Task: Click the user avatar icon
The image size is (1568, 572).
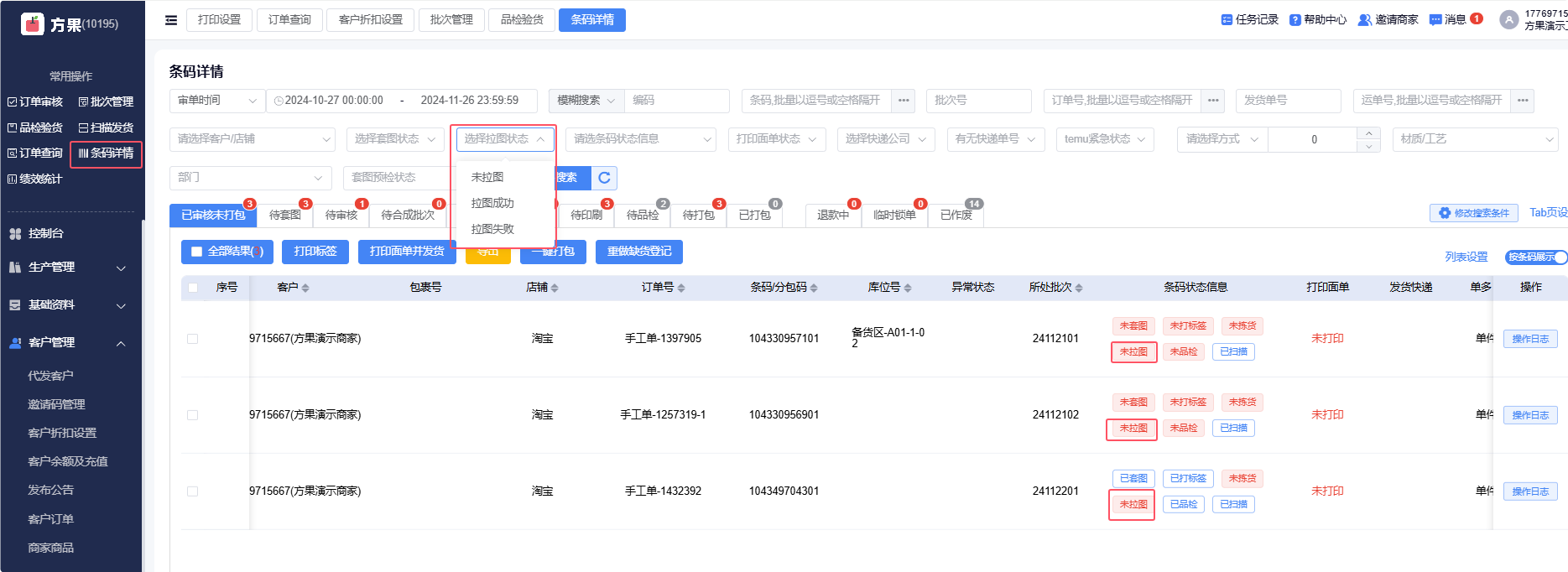Action: [x=1508, y=20]
